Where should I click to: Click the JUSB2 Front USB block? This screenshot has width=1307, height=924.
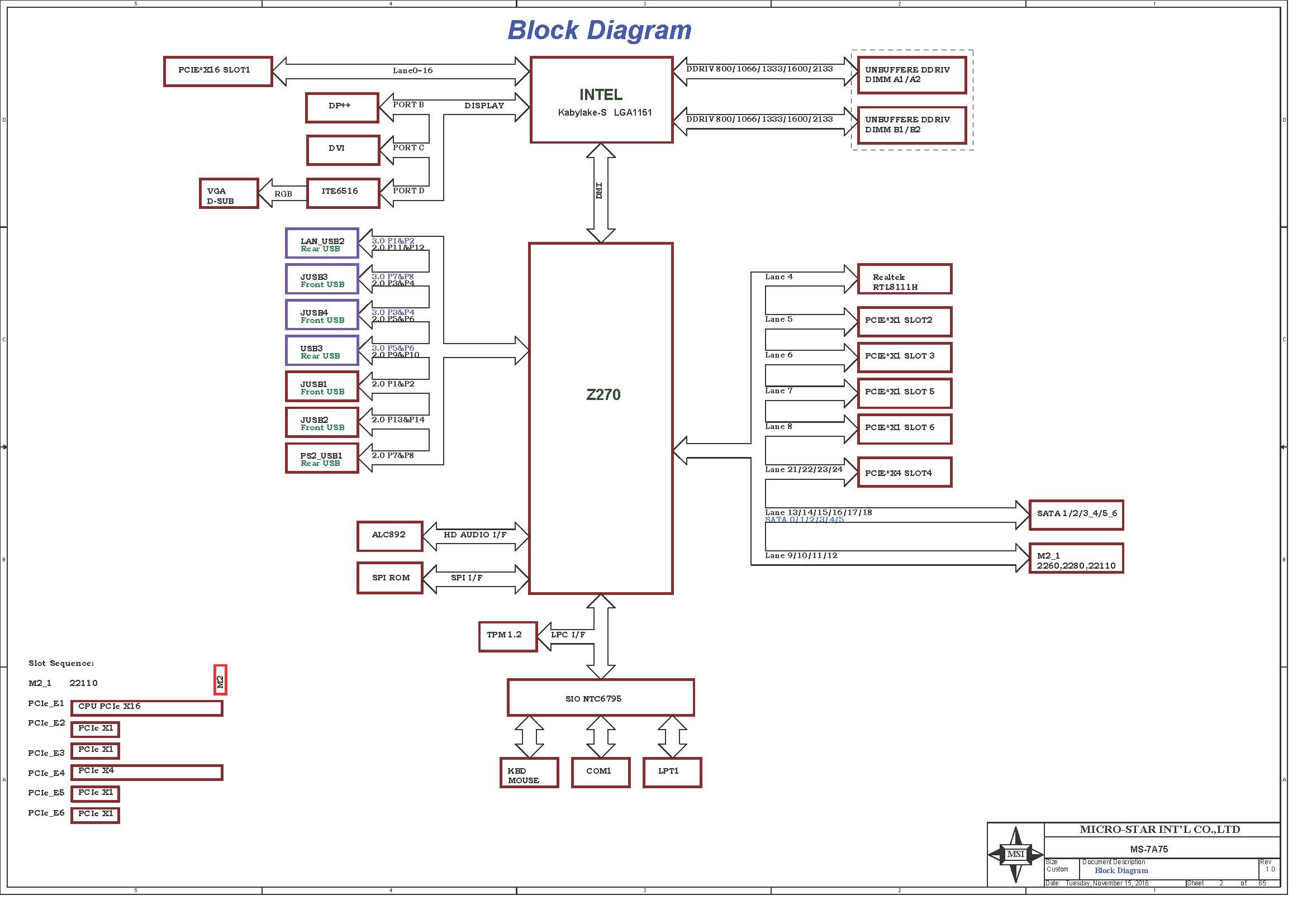(x=322, y=422)
